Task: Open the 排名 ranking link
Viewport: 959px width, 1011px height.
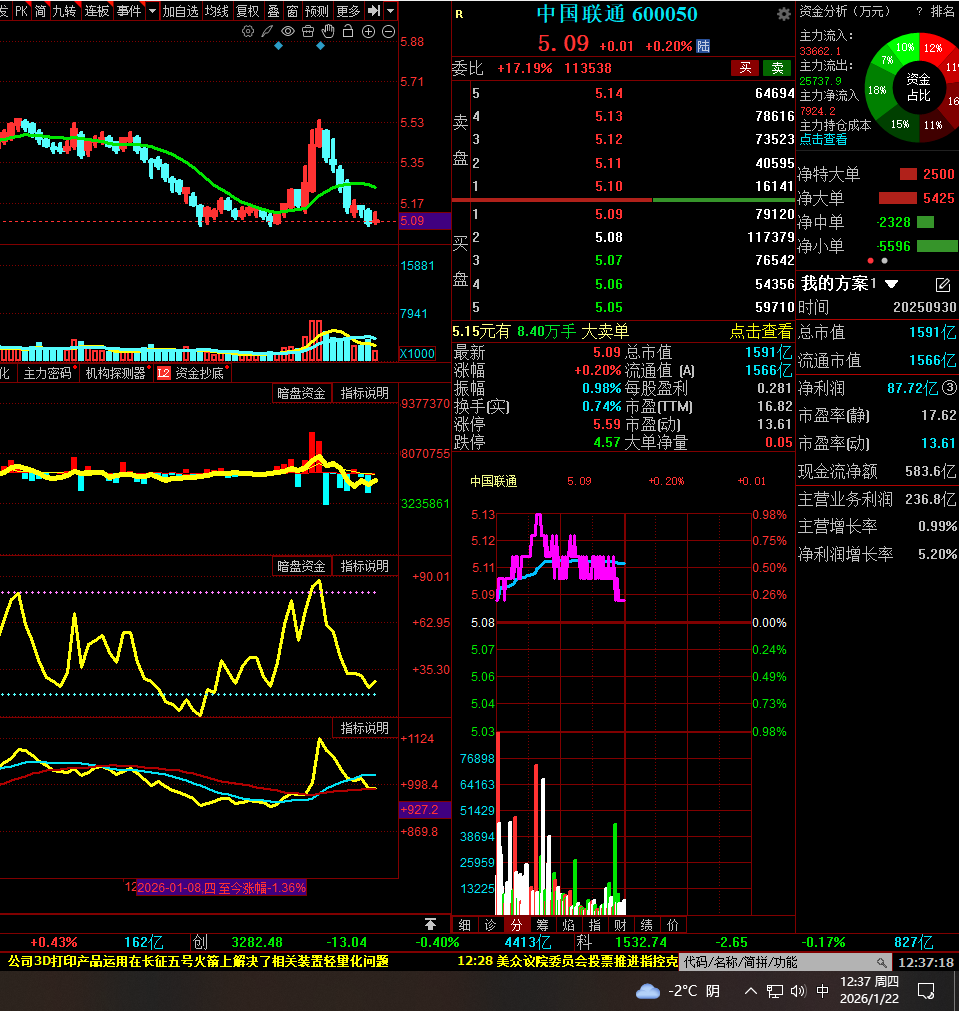Action: (942, 11)
